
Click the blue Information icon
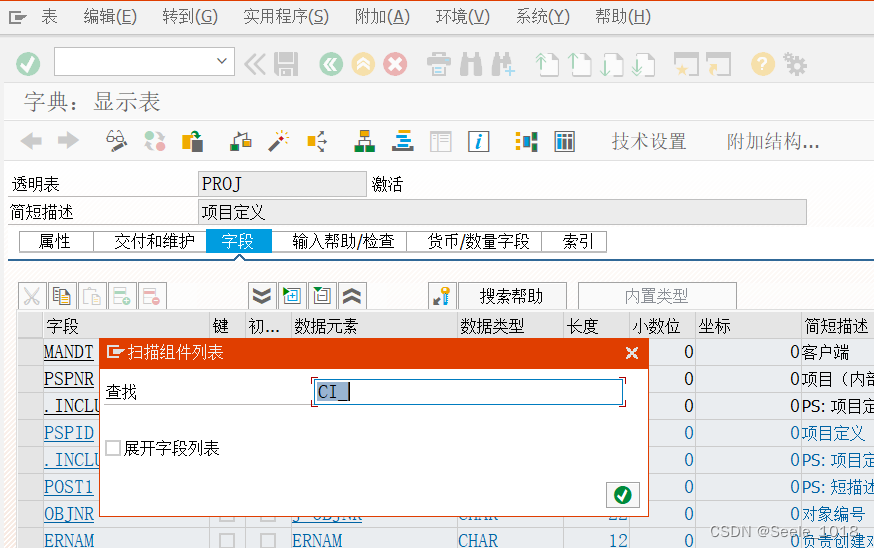[x=478, y=141]
